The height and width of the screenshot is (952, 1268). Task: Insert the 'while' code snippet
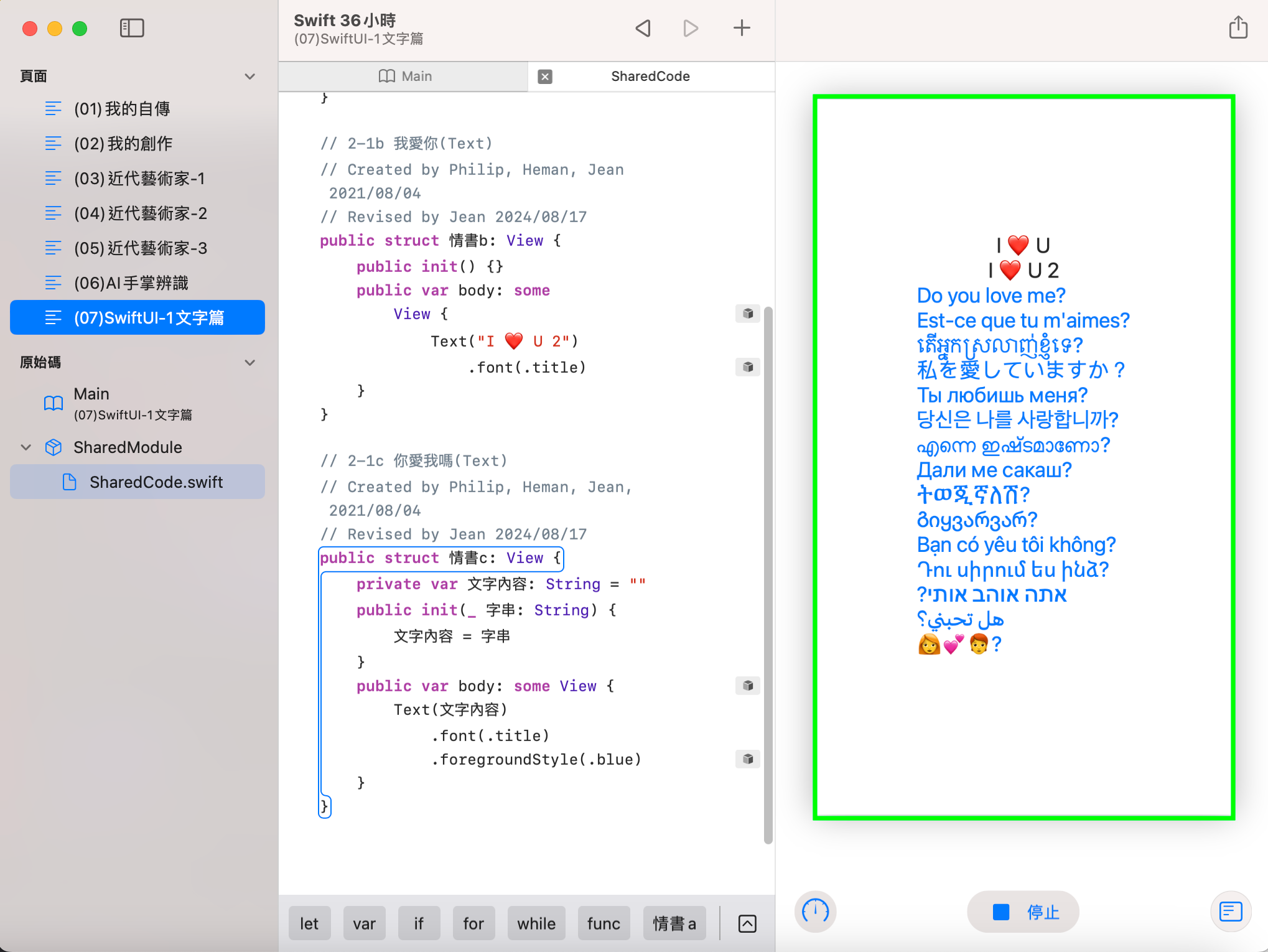(x=536, y=923)
